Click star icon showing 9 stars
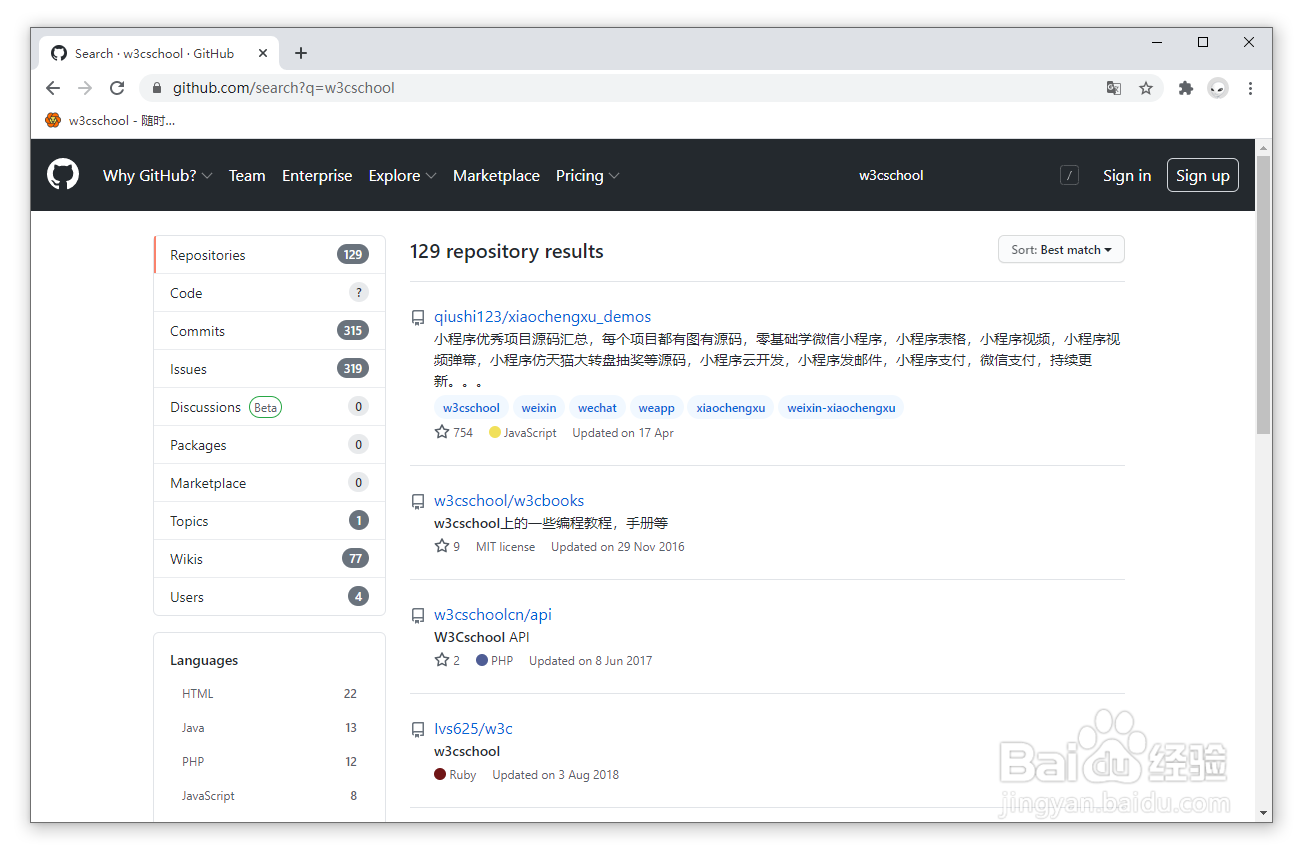1302x848 pixels. [442, 546]
